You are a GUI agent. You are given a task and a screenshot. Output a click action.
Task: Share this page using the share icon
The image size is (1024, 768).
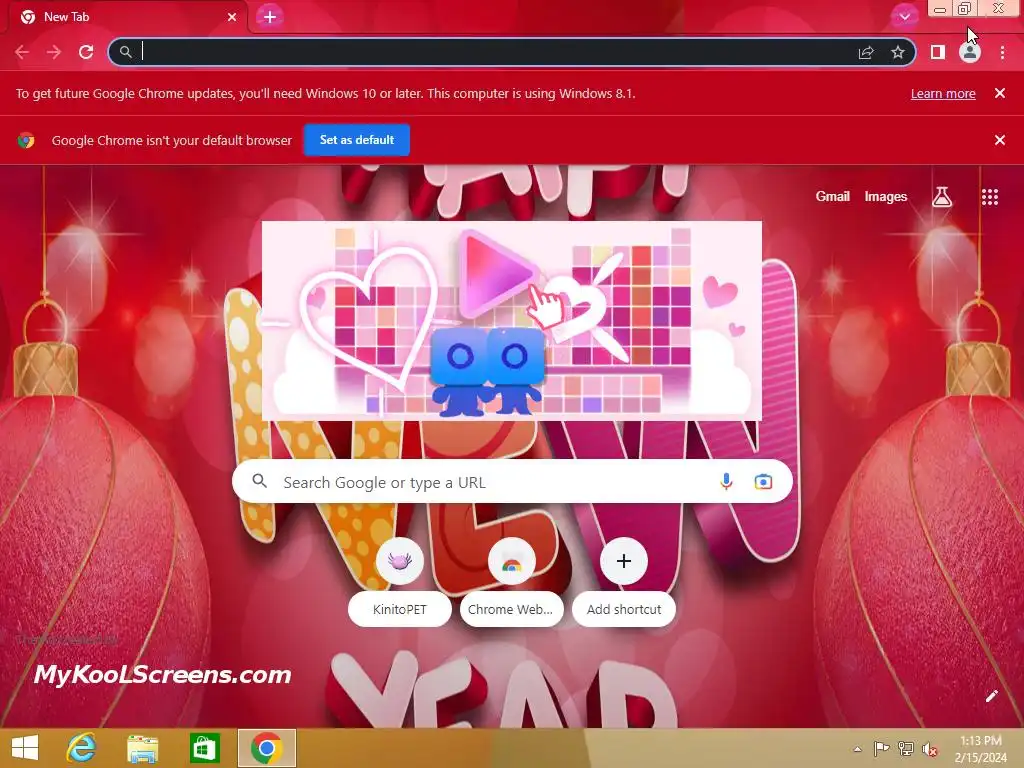tap(866, 52)
